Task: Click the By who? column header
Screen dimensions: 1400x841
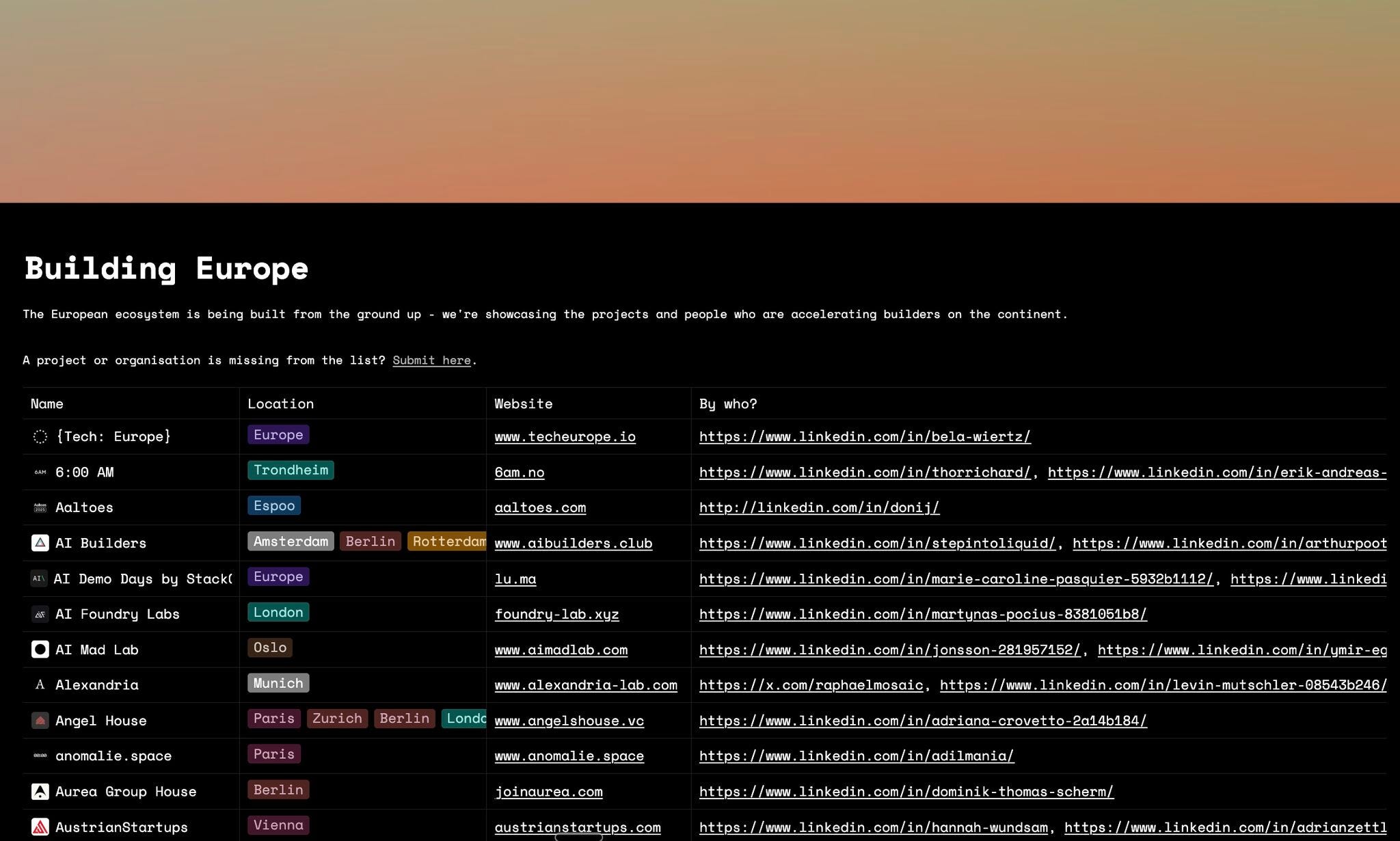Action: (x=728, y=404)
